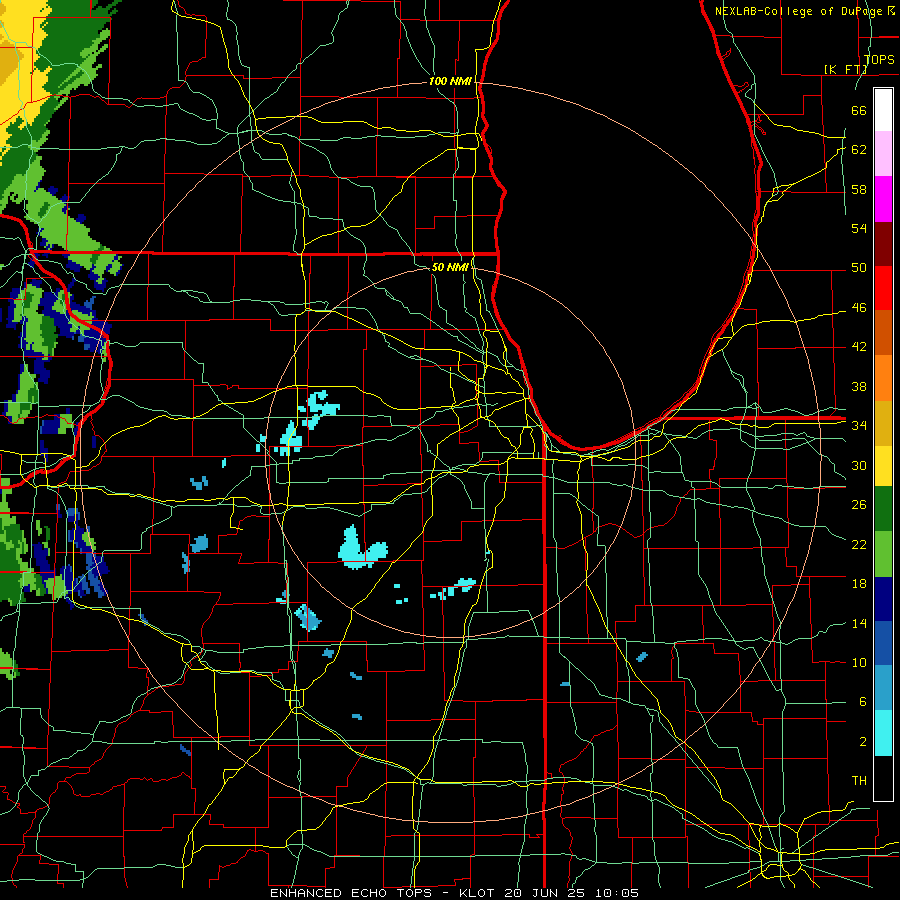
Task: Click the '38' legend value
Action: click(x=859, y=386)
